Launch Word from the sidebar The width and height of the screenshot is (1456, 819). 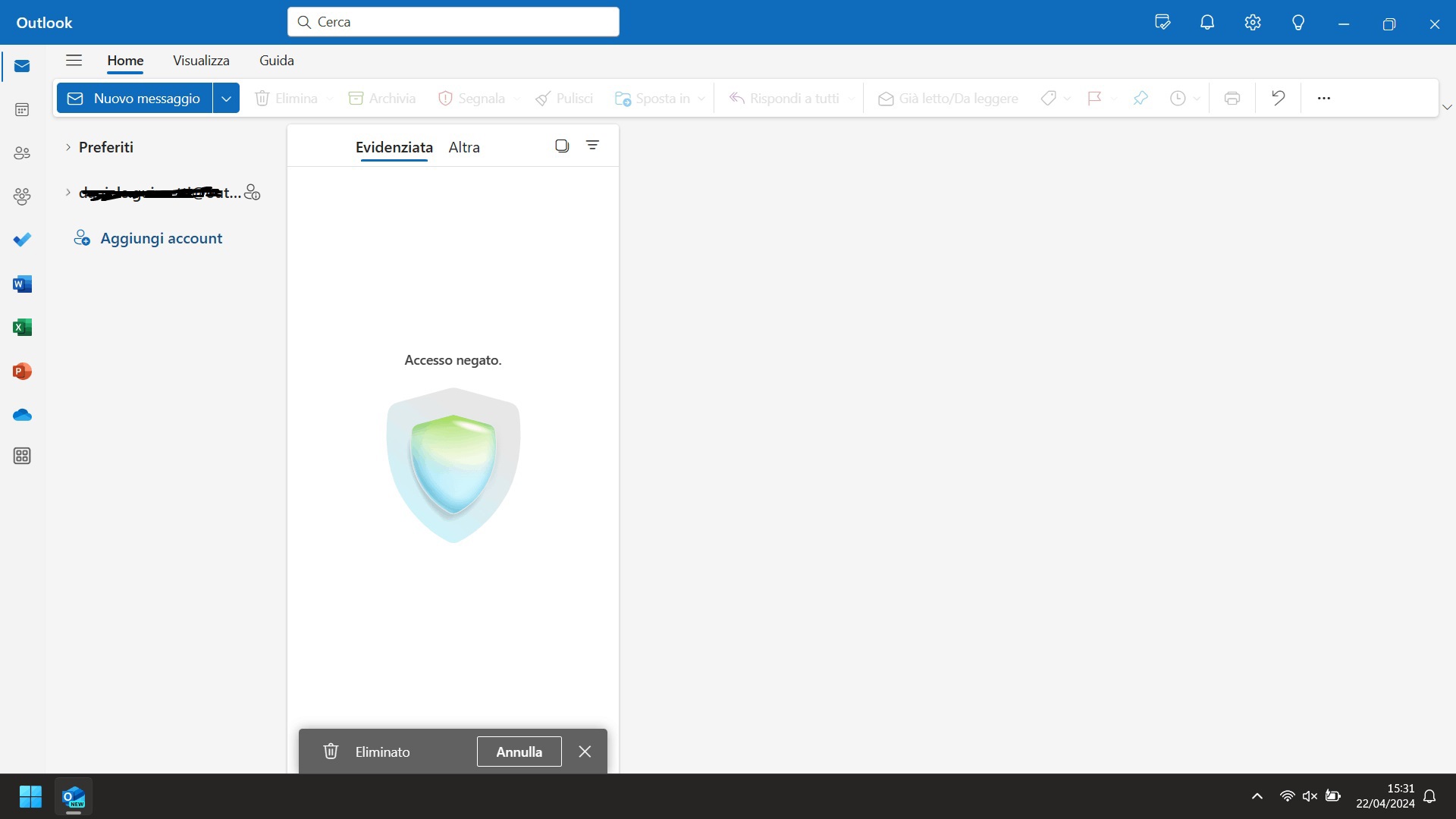pyautogui.click(x=22, y=284)
